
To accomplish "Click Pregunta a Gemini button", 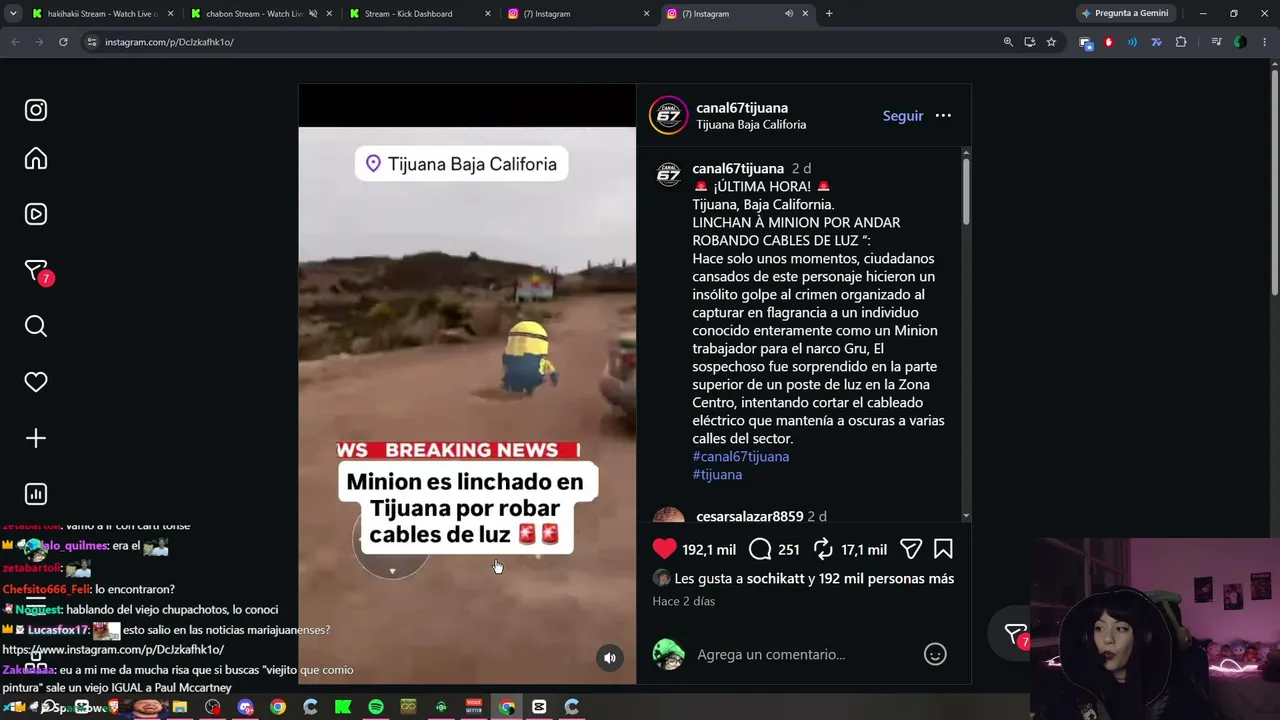I will click(1125, 14).
